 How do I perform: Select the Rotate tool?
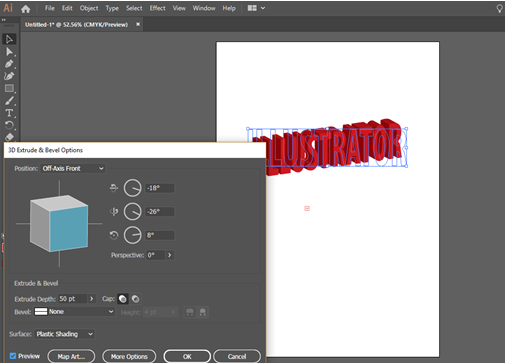click(9, 125)
